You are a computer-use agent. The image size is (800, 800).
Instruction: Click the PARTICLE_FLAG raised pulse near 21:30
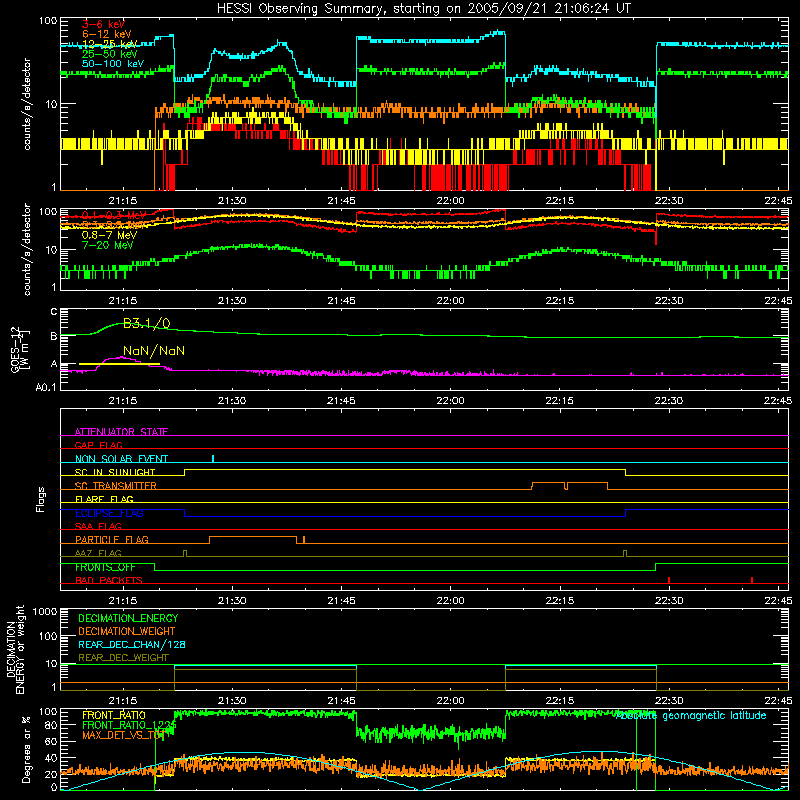[253, 540]
